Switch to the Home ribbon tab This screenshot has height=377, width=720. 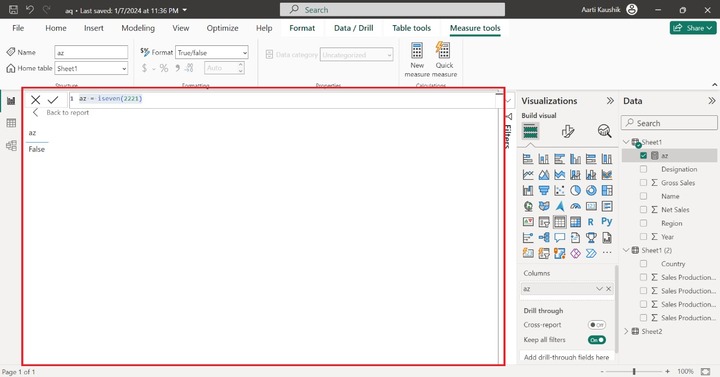[56, 28]
